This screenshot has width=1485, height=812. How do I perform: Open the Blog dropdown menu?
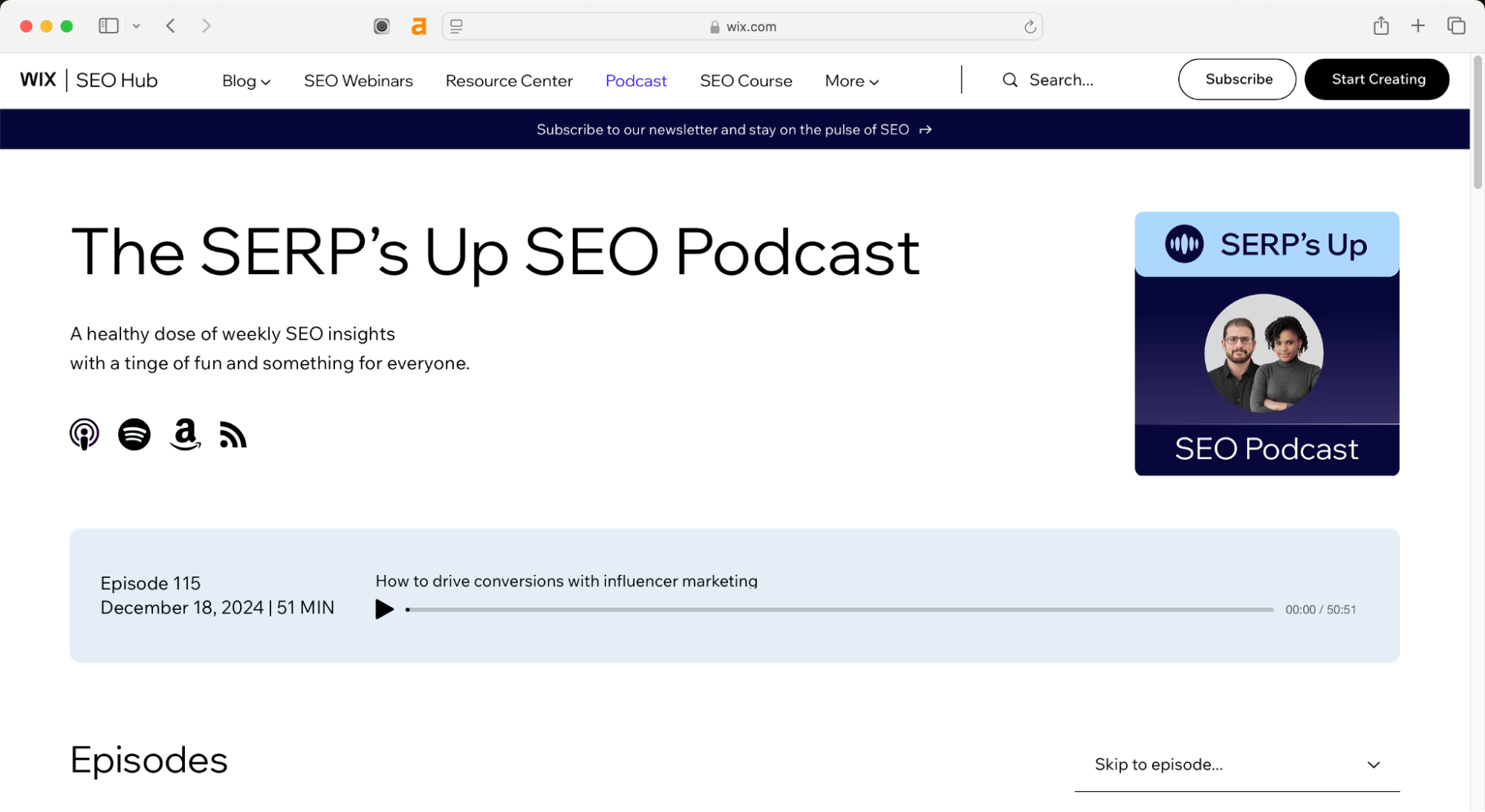pos(246,80)
